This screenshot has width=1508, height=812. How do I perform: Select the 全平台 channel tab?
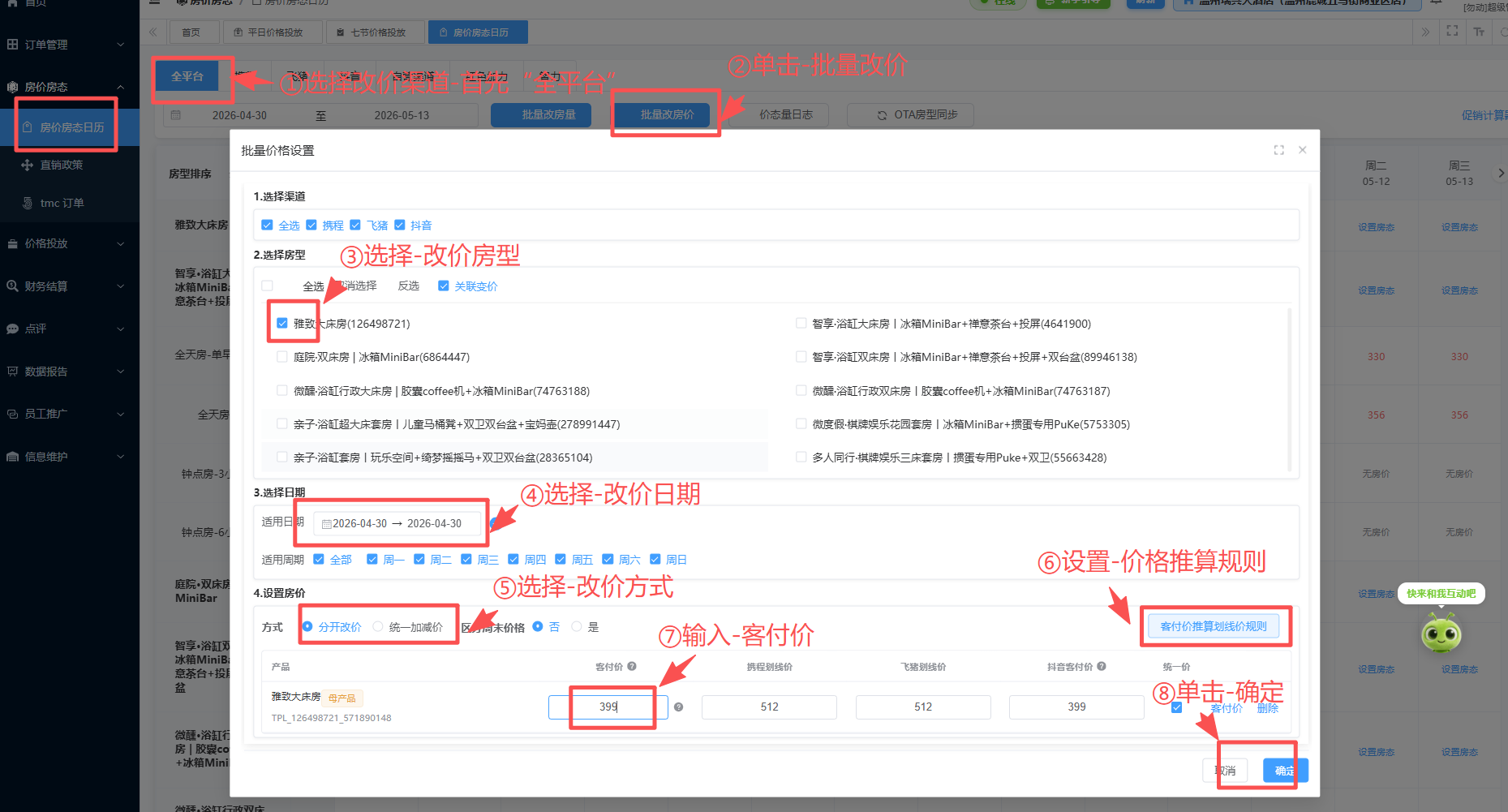tap(187, 76)
